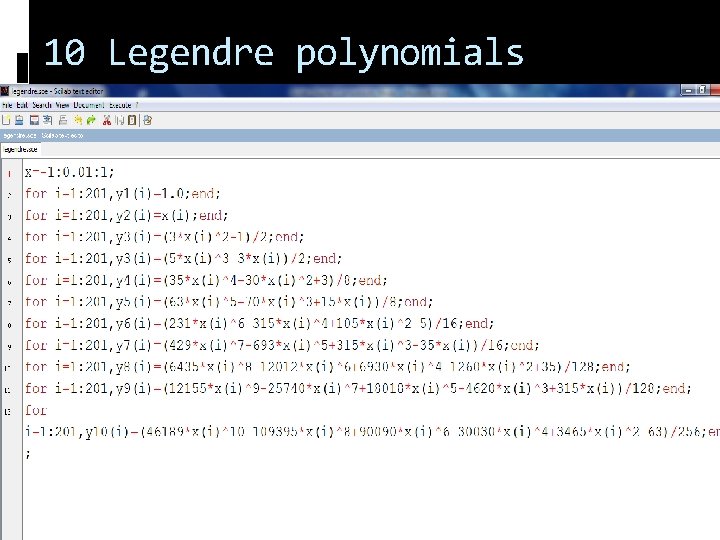Click the blue legendre.sce panel header bar
This screenshot has height=540, width=720.
[x=360, y=135]
